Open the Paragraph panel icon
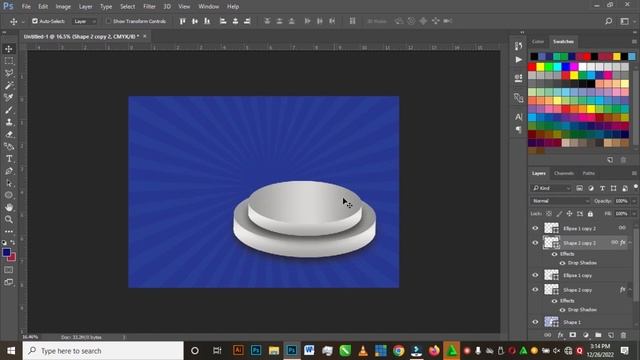The height and width of the screenshot is (360, 640). click(518, 130)
